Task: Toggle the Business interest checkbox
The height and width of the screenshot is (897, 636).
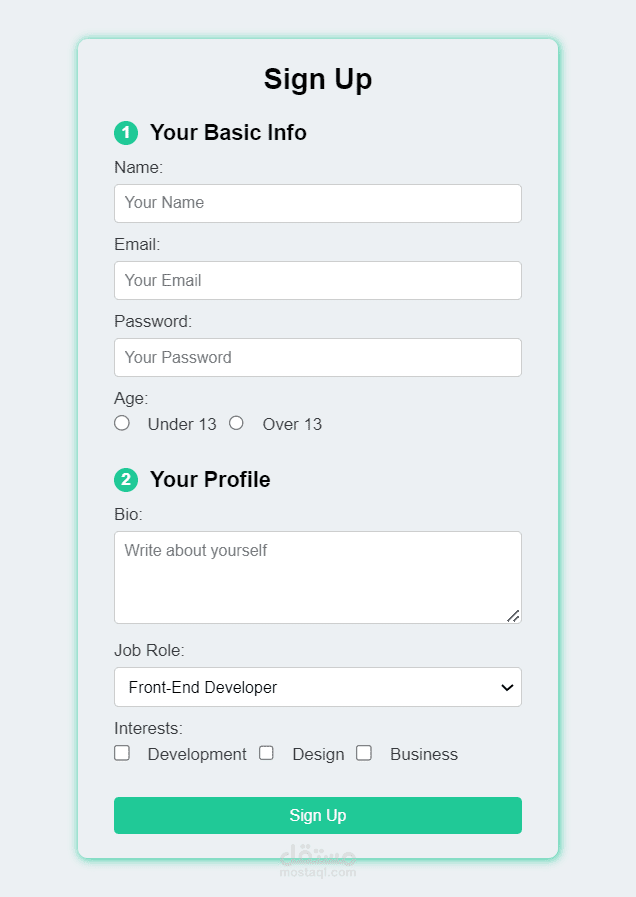Action: 364,752
